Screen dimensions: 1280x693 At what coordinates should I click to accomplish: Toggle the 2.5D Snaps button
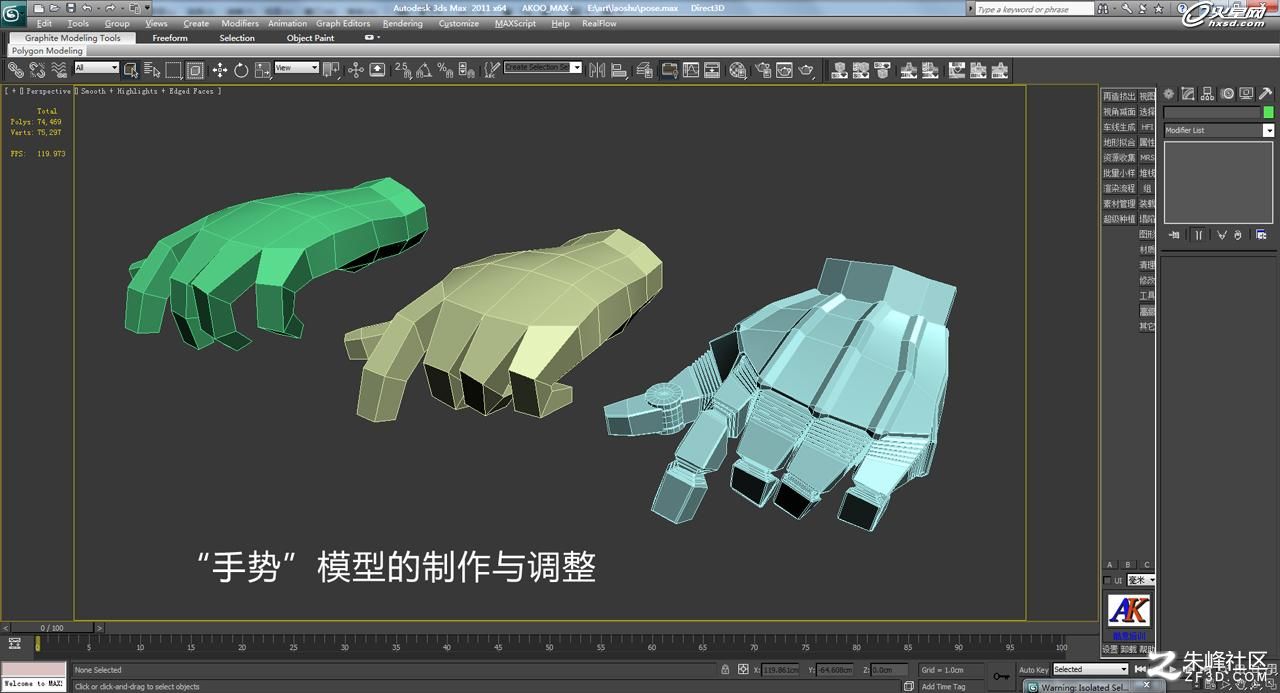(x=402, y=69)
